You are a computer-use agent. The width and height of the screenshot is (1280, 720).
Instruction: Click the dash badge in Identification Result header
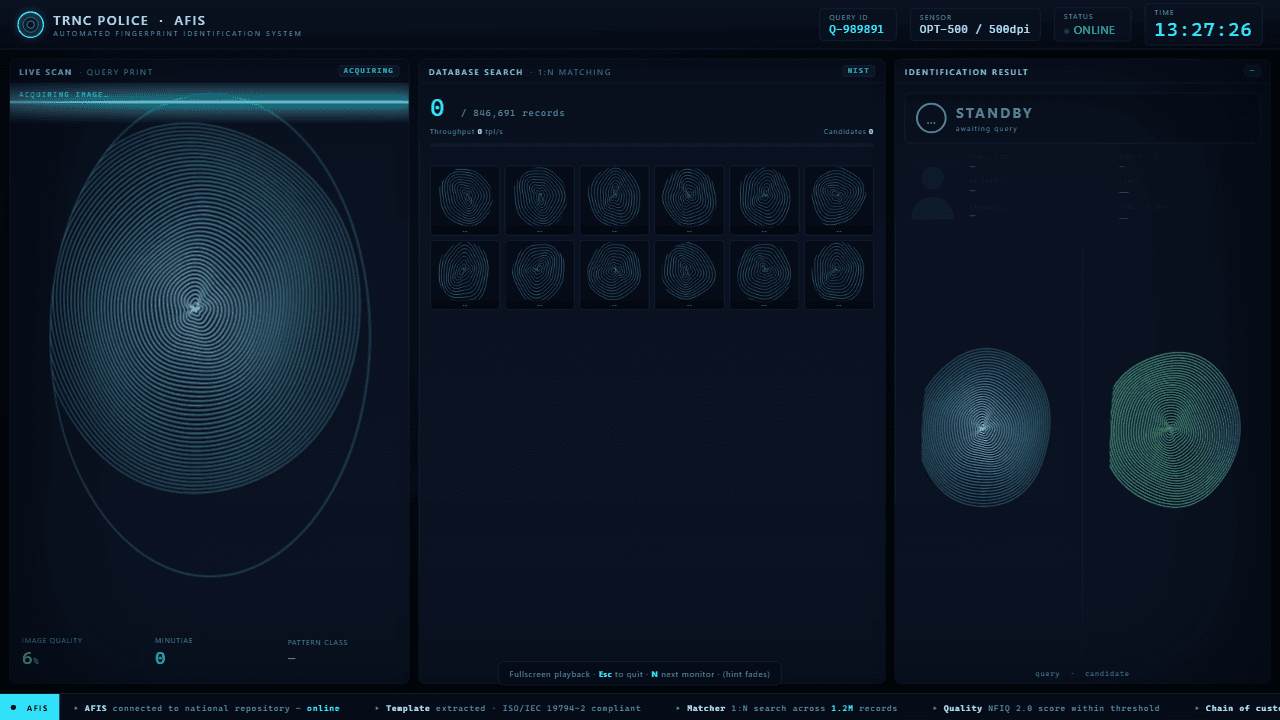click(1252, 71)
